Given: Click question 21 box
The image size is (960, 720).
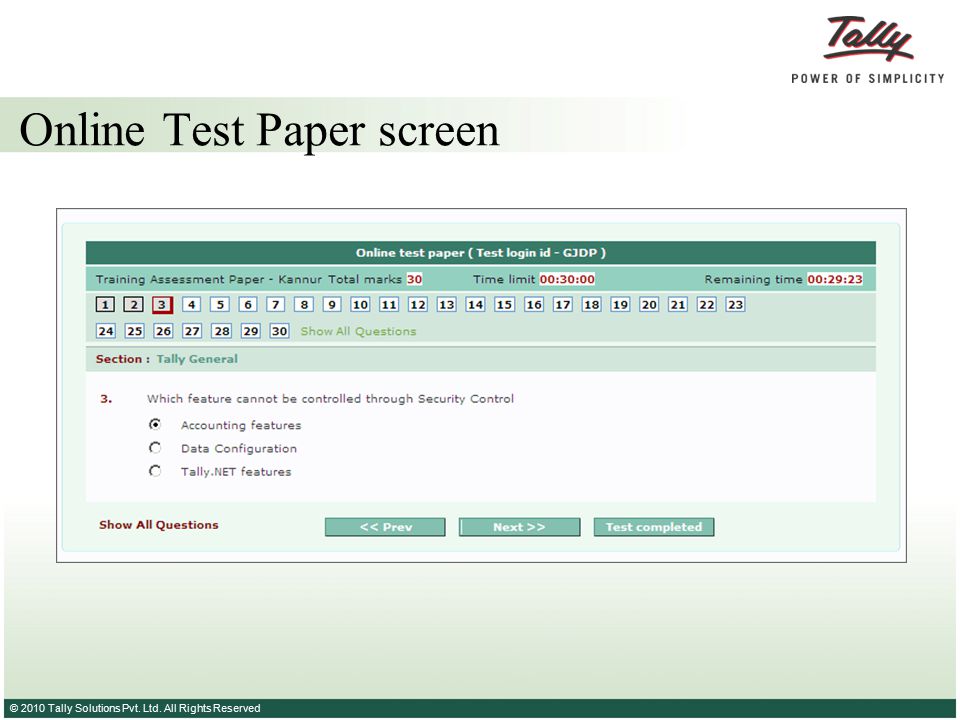Looking at the screenshot, I should coord(678,304).
